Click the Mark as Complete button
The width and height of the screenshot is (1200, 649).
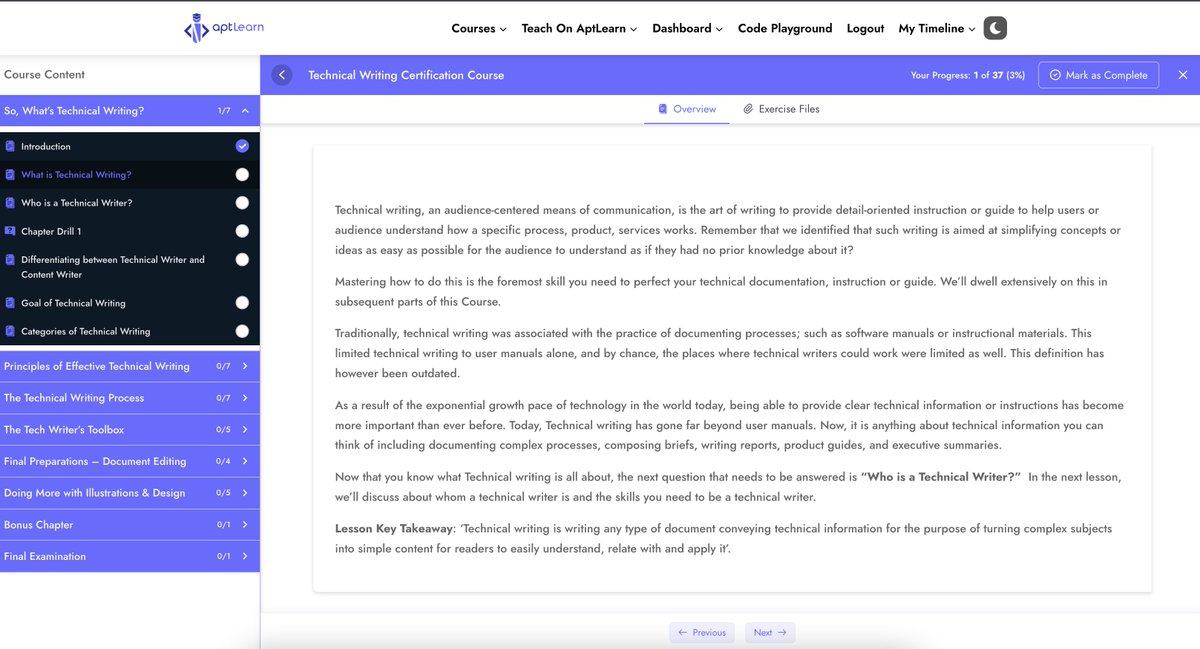click(x=1099, y=75)
